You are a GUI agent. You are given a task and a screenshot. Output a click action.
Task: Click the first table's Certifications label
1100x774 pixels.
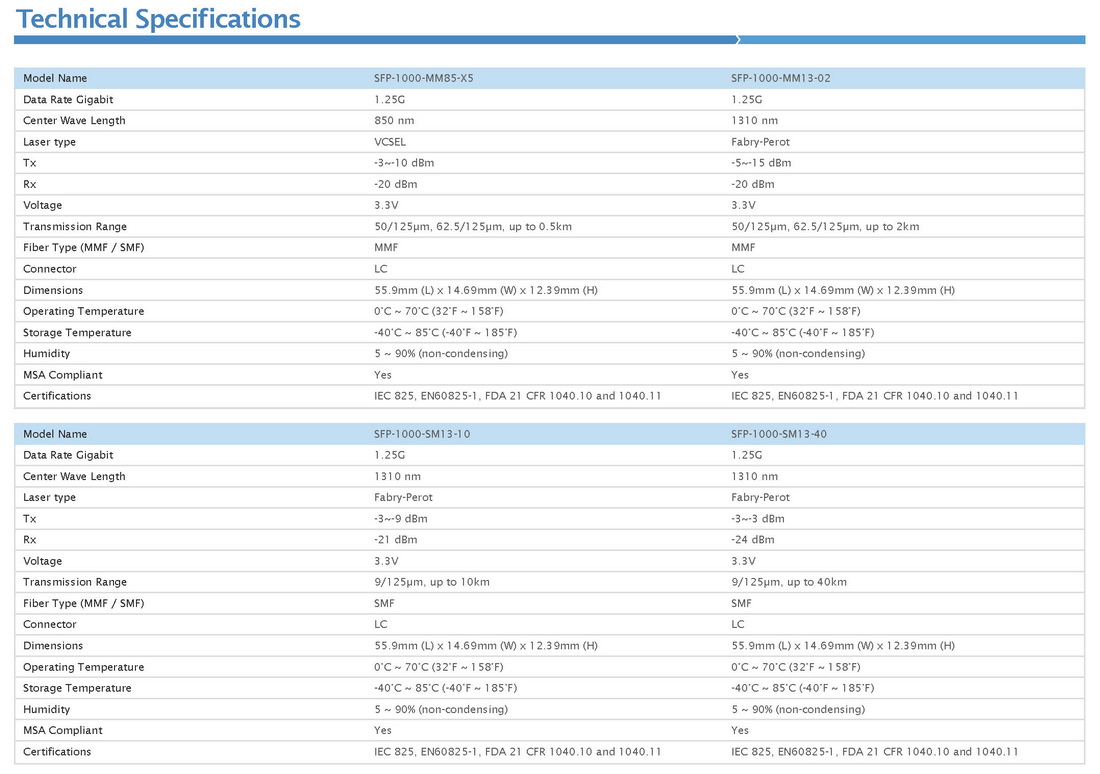tap(57, 396)
